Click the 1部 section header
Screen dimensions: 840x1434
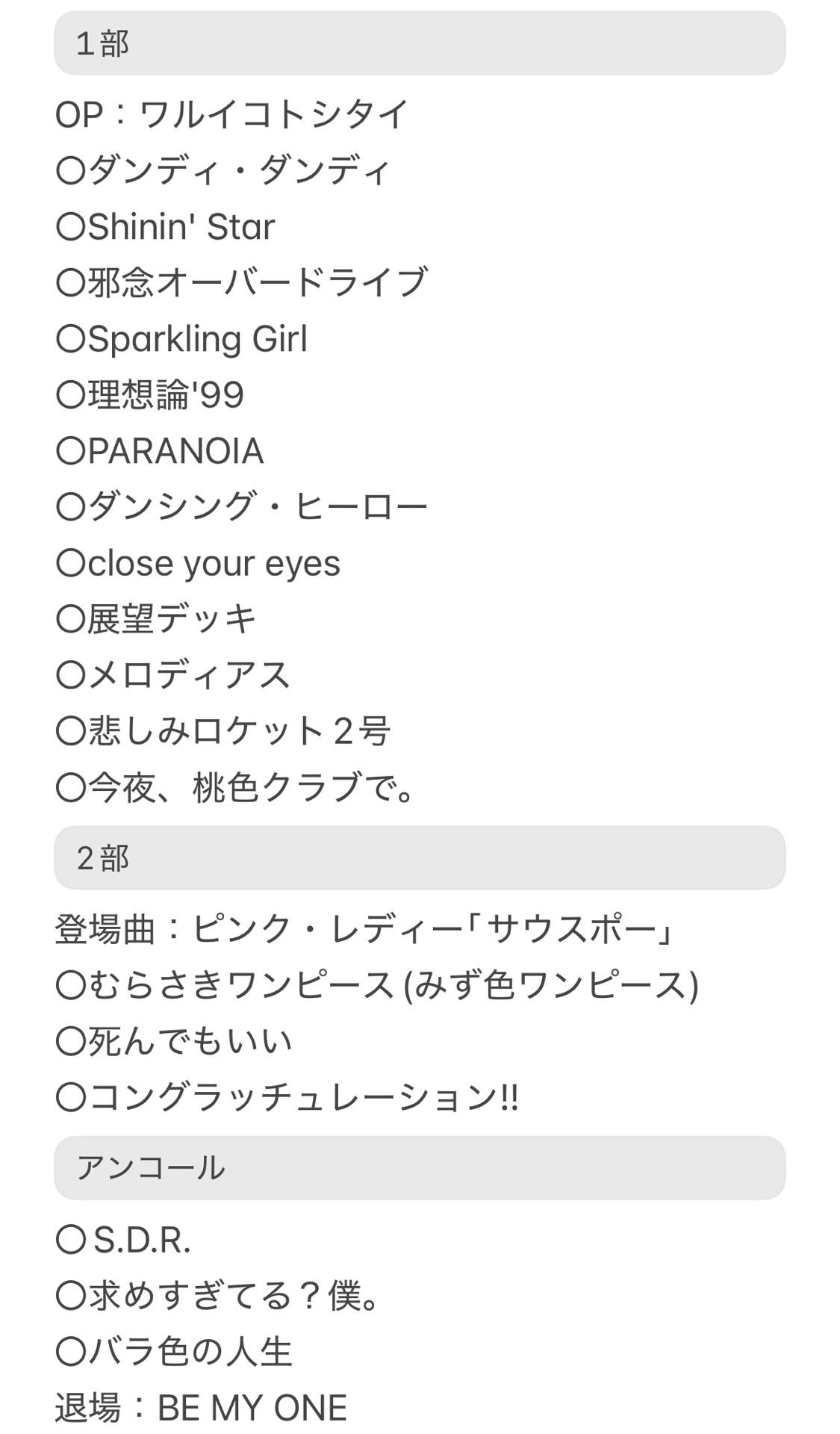(420, 43)
